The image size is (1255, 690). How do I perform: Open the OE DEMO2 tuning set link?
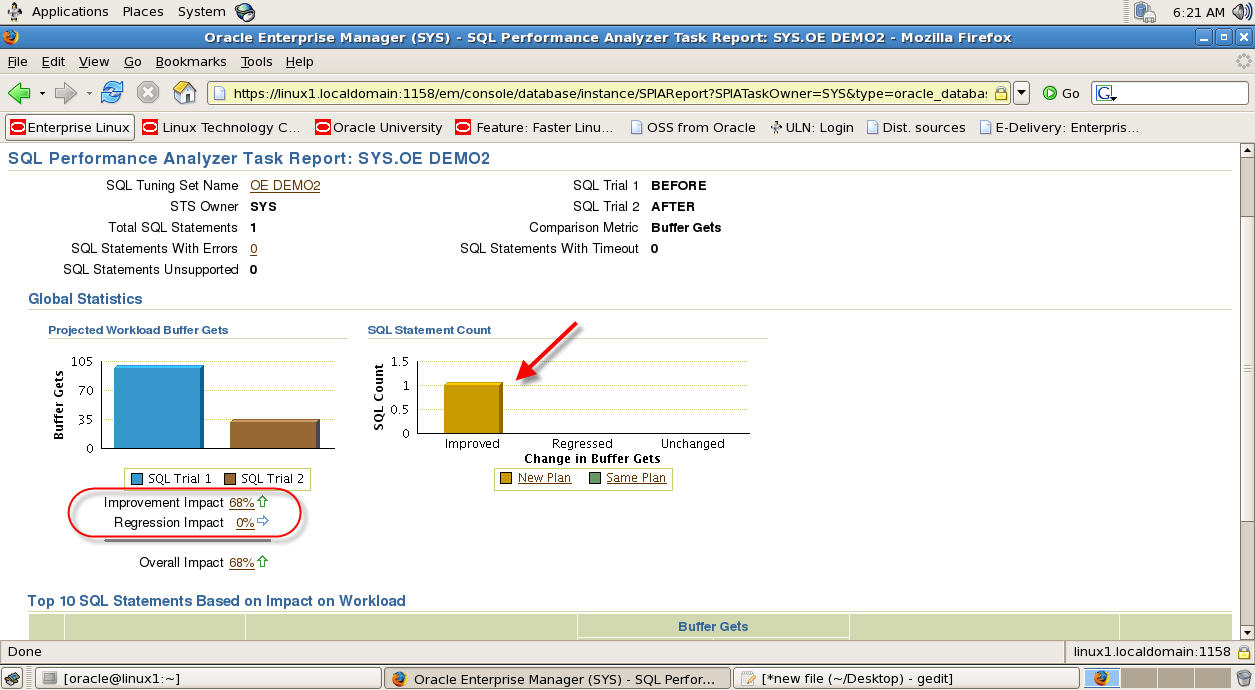click(284, 185)
